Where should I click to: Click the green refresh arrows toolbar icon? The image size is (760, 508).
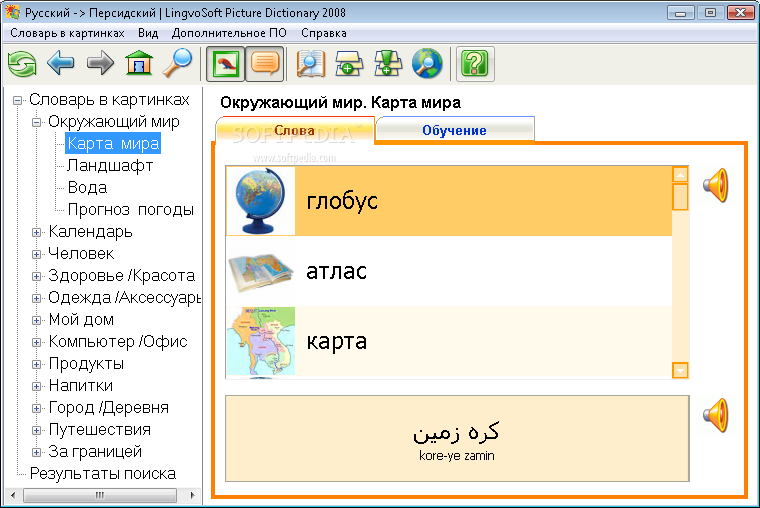(22, 64)
